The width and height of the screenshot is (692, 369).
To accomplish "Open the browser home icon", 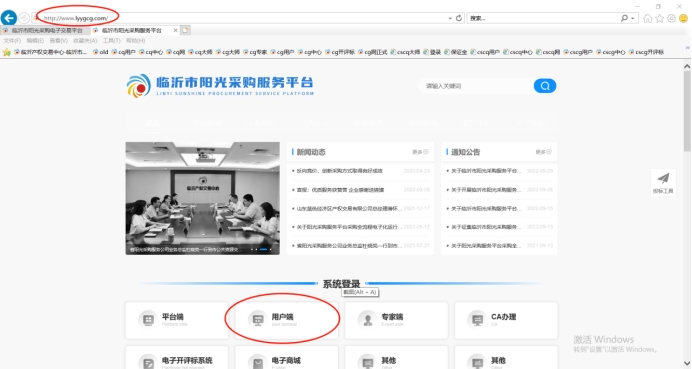I will tap(647, 18).
